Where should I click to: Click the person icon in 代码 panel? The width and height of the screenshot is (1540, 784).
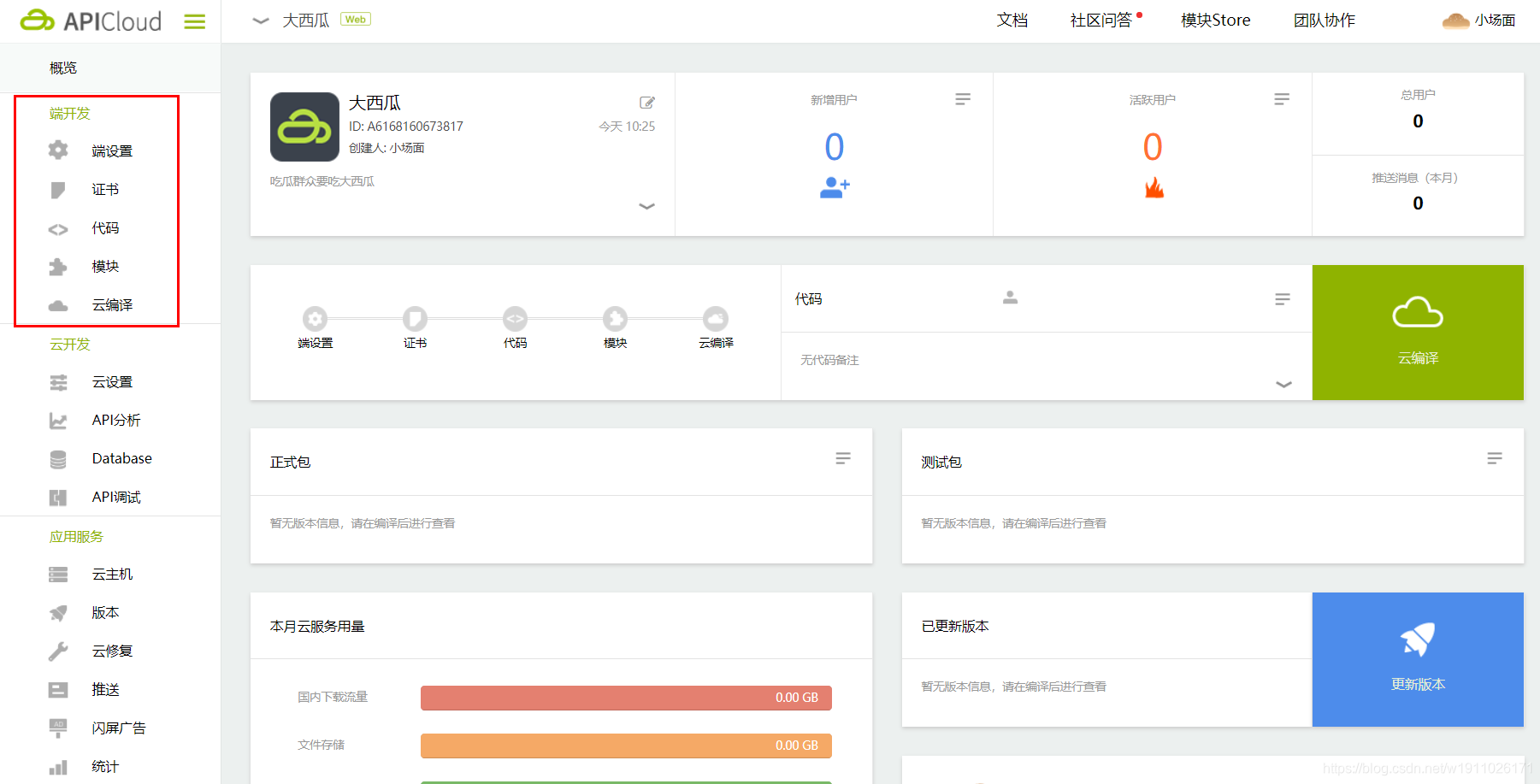click(1010, 298)
